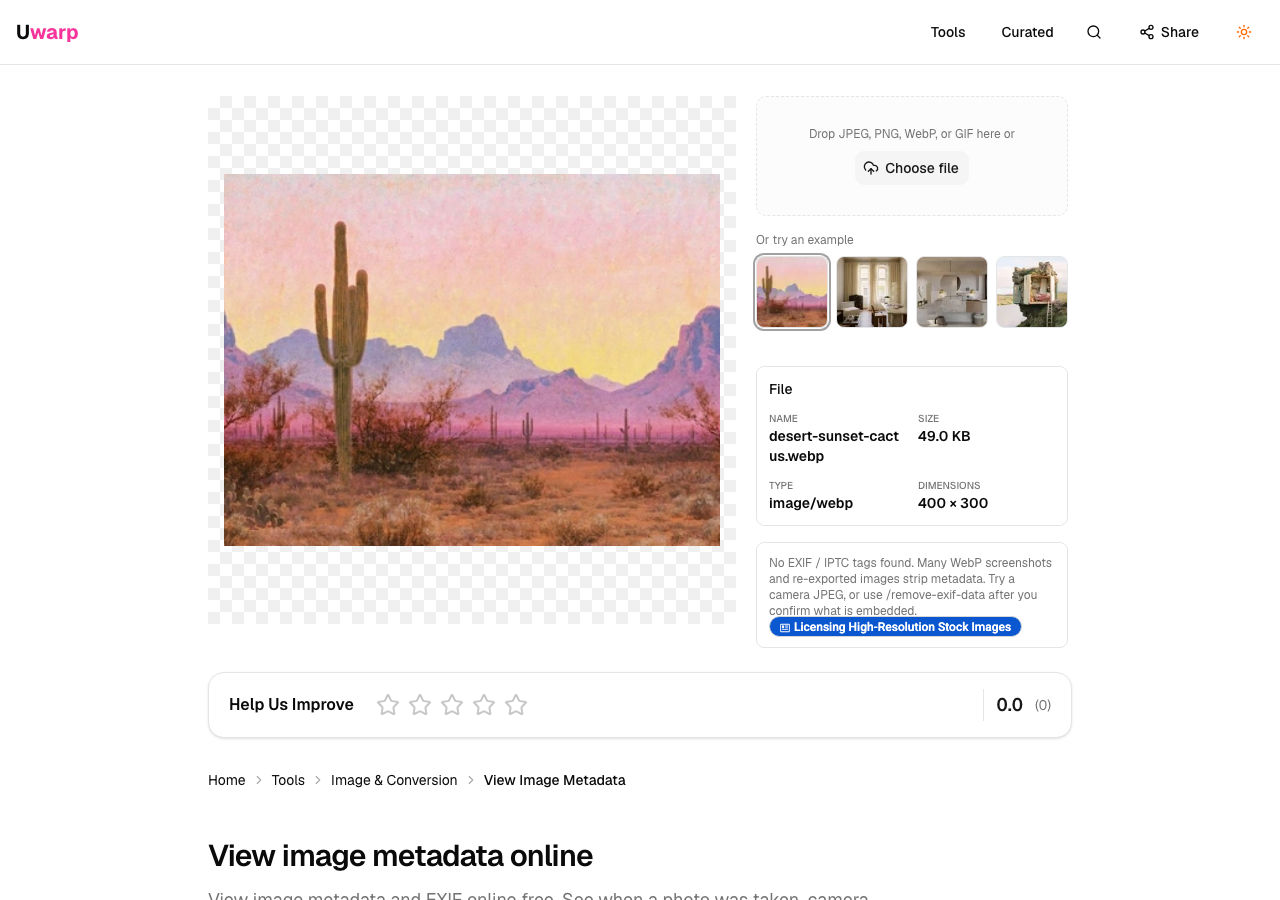The image size is (1280, 900).
Task: Click the size value 49.0 KB
Action: pos(944,436)
